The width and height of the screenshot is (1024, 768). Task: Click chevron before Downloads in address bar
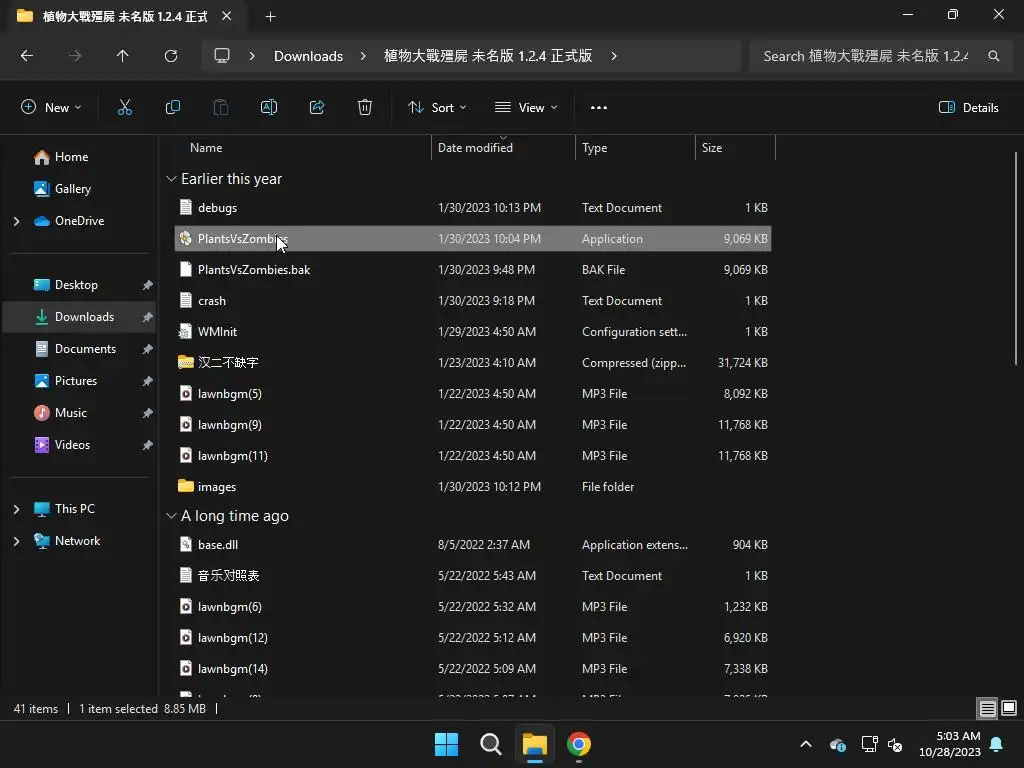pos(252,56)
